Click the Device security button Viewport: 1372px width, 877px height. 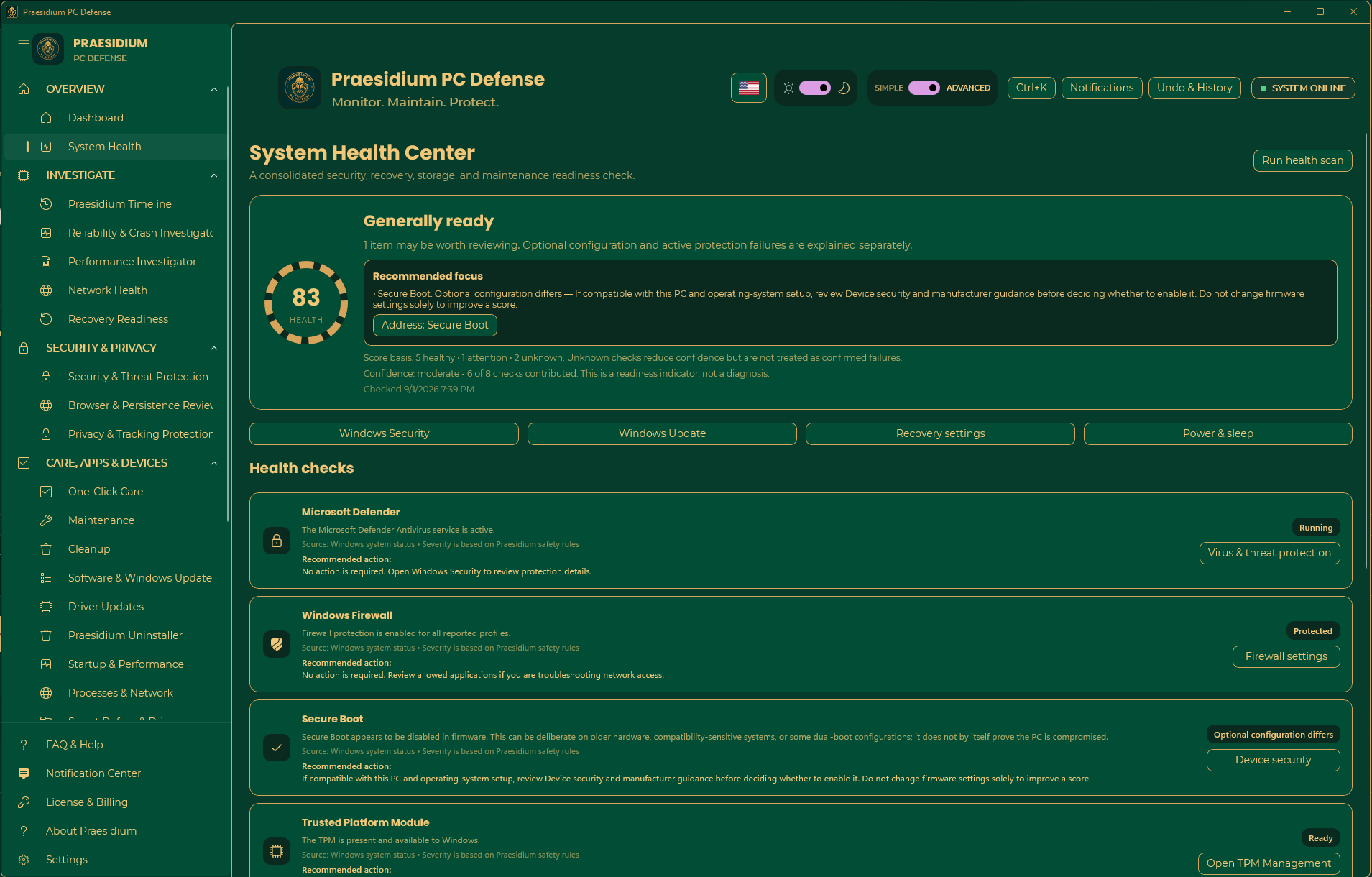[1273, 760]
